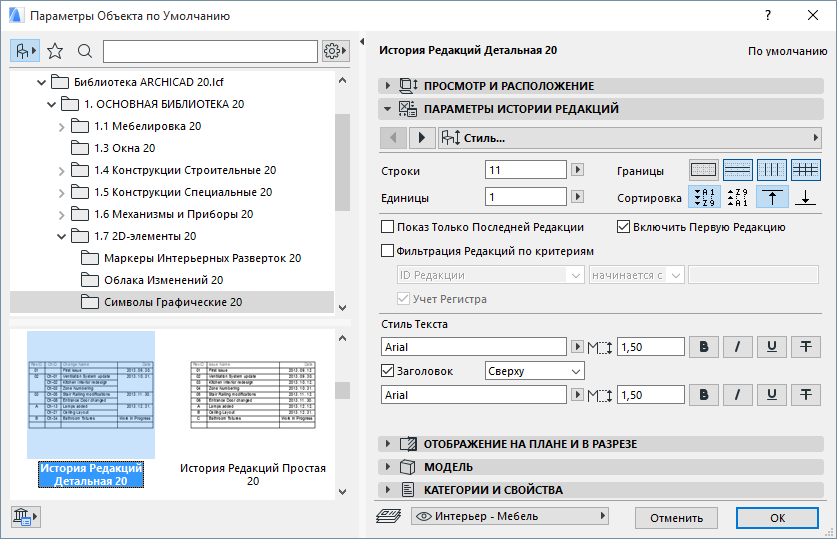This screenshot has width=837, height=539.
Task: Uncheck the Заголовок checkbox
Action: pyautogui.click(x=388, y=370)
